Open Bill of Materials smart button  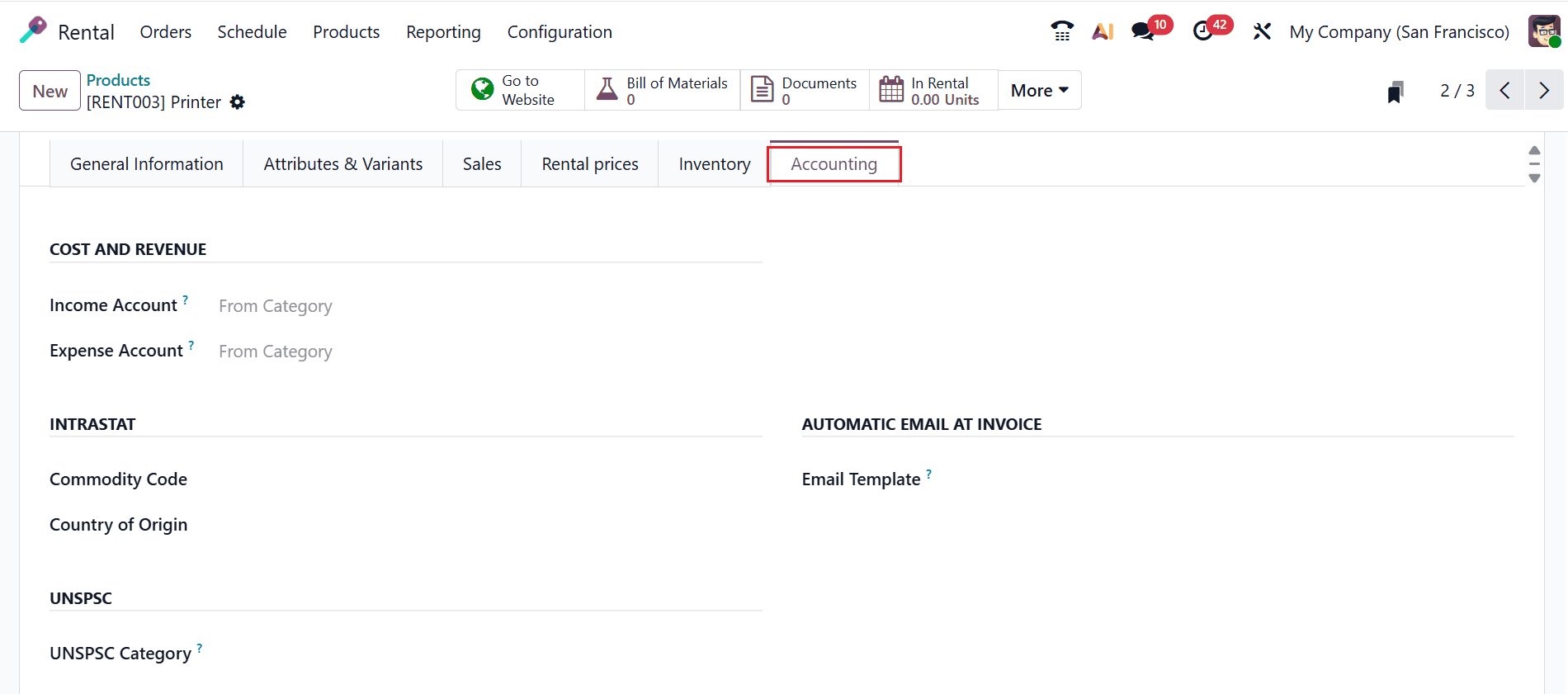click(663, 90)
